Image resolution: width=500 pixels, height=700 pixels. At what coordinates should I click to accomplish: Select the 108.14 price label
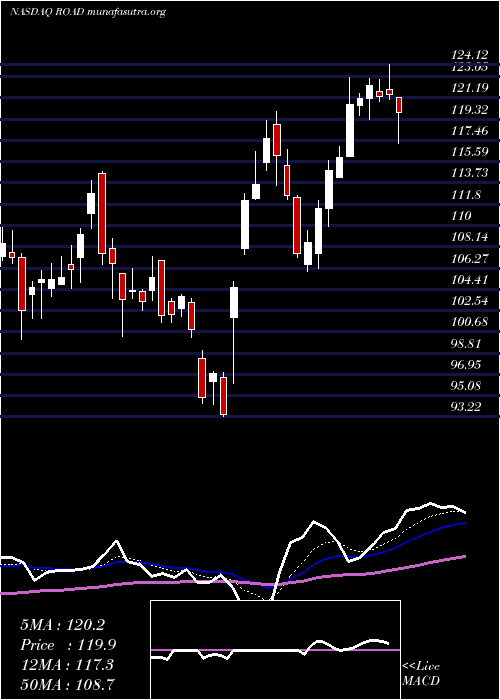point(469,237)
